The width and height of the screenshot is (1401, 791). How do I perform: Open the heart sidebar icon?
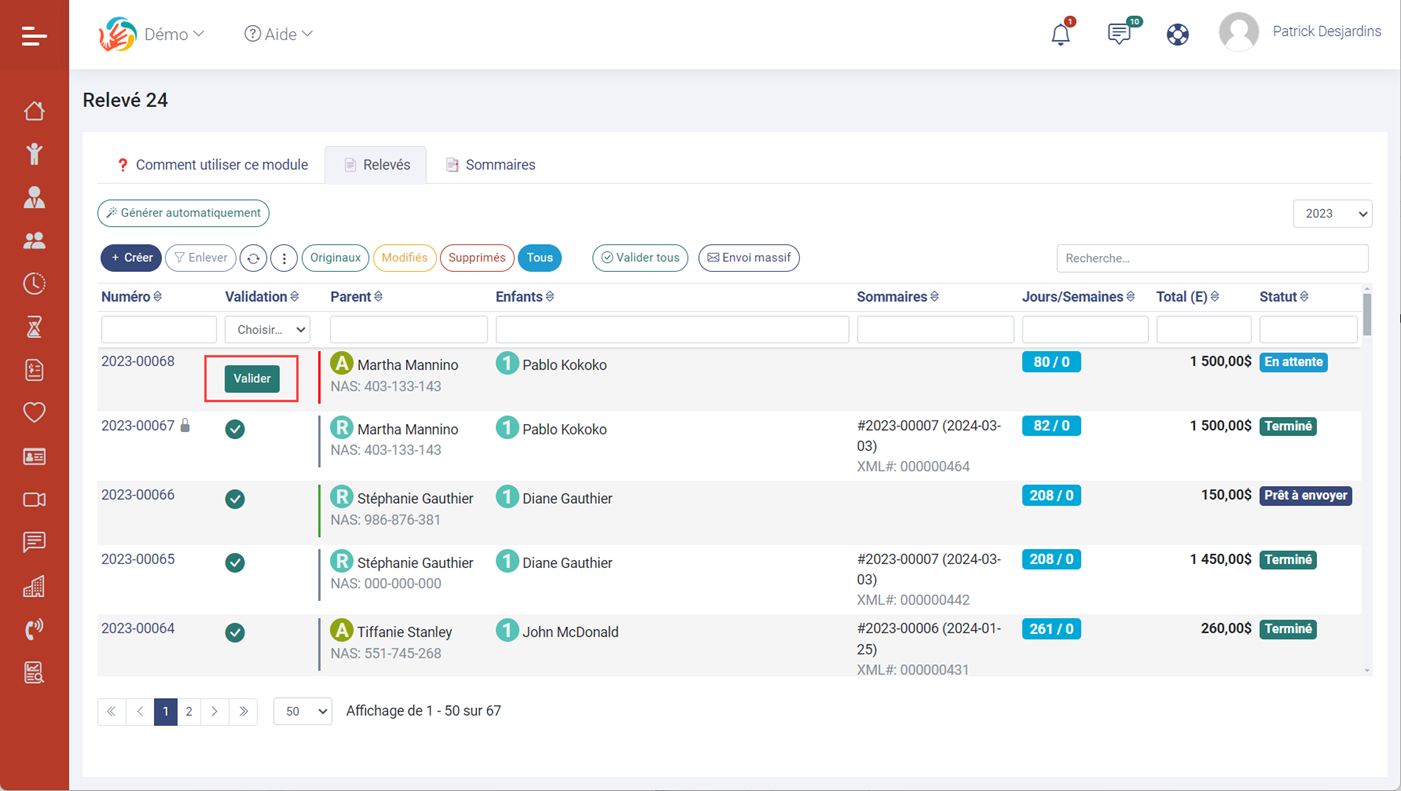tap(34, 413)
